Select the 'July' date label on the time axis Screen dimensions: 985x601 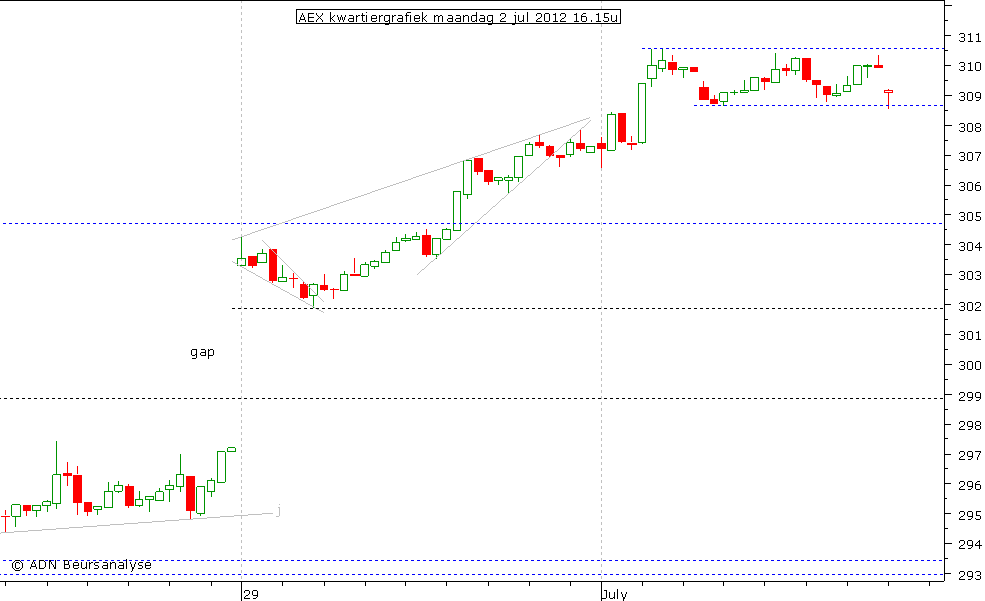[614, 594]
